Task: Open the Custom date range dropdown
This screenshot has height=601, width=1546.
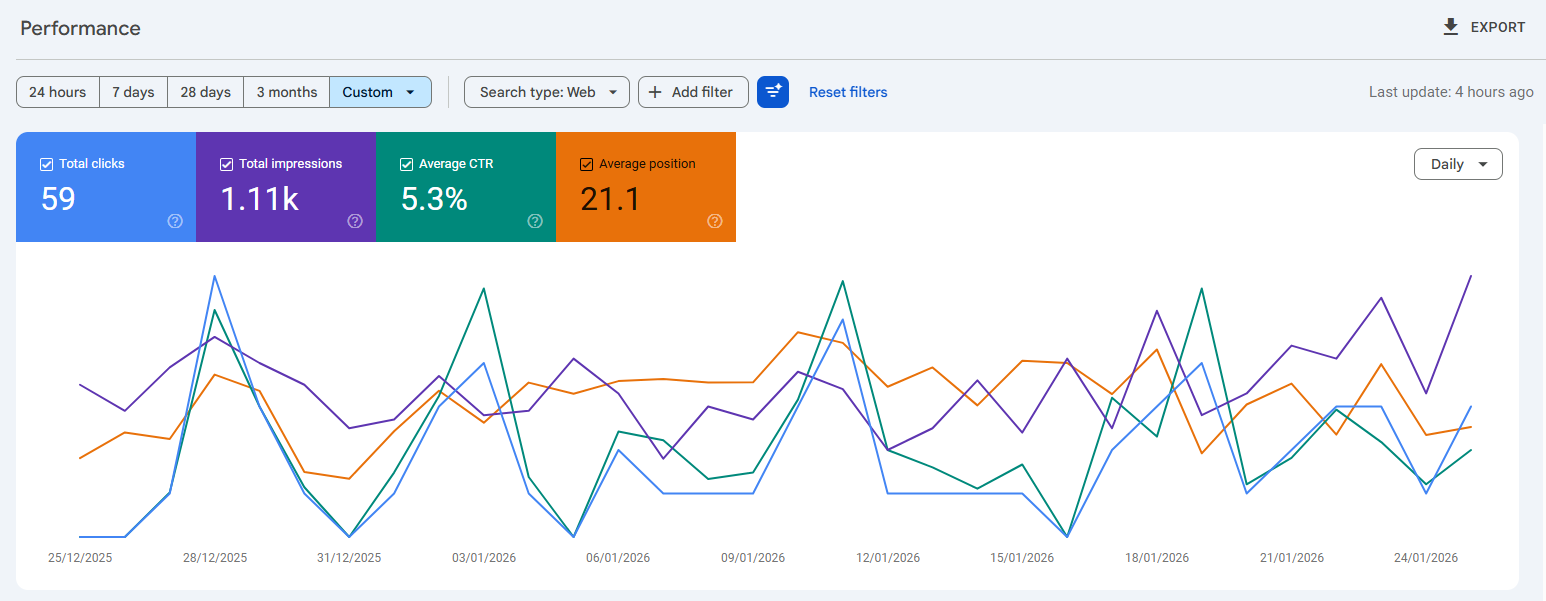Action: point(380,91)
